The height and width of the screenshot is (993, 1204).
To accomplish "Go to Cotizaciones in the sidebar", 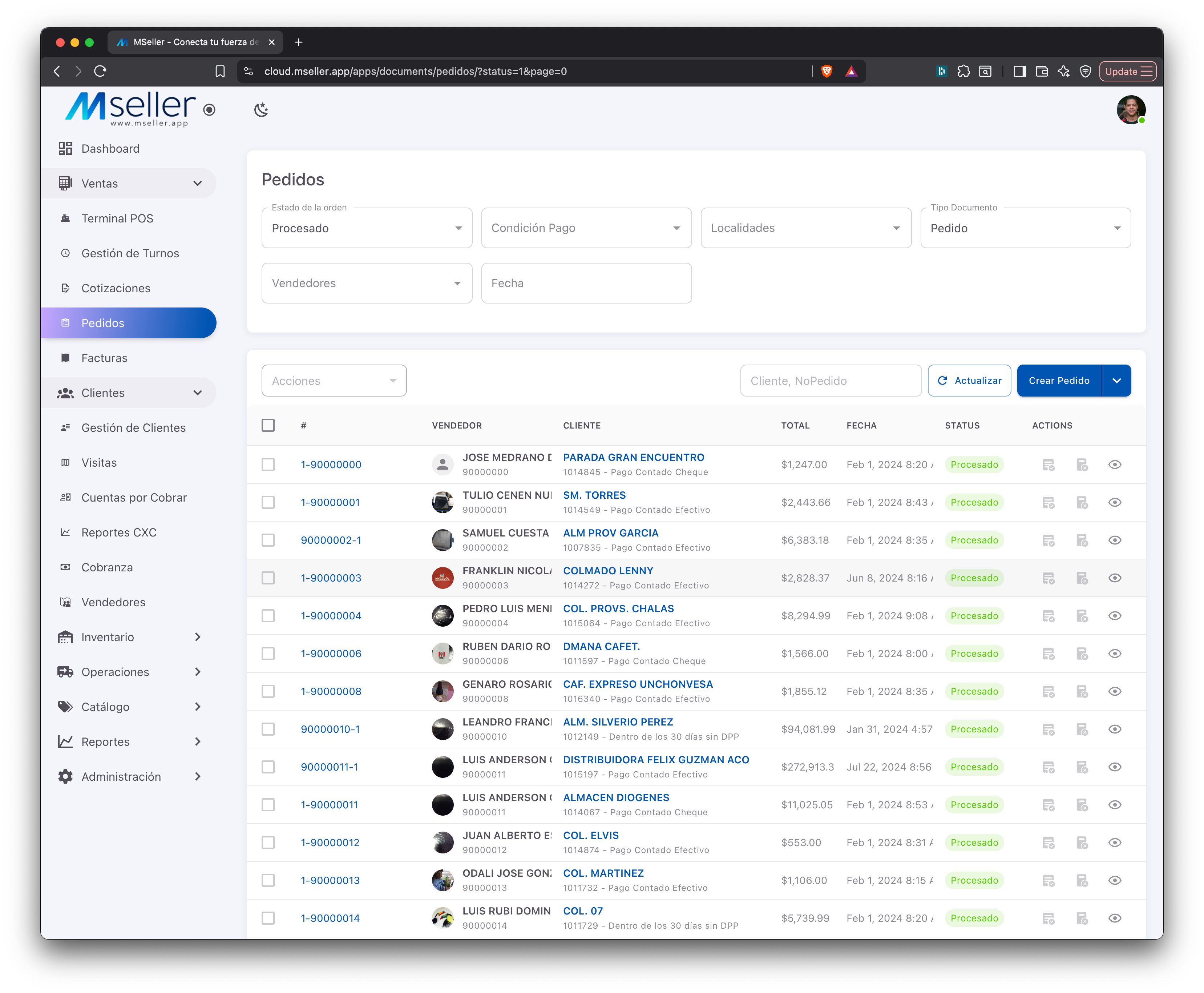I will coord(129,288).
